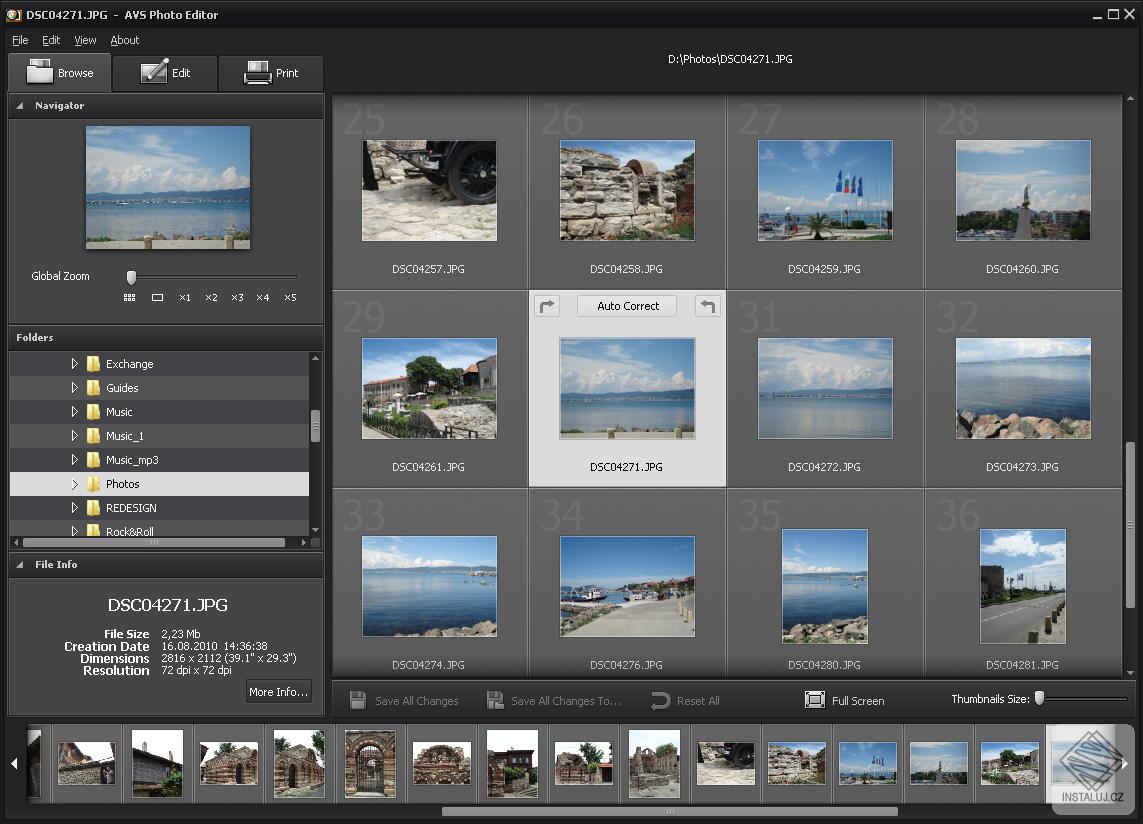
Task: Expand the Exchange folder tree
Action: coord(75,364)
